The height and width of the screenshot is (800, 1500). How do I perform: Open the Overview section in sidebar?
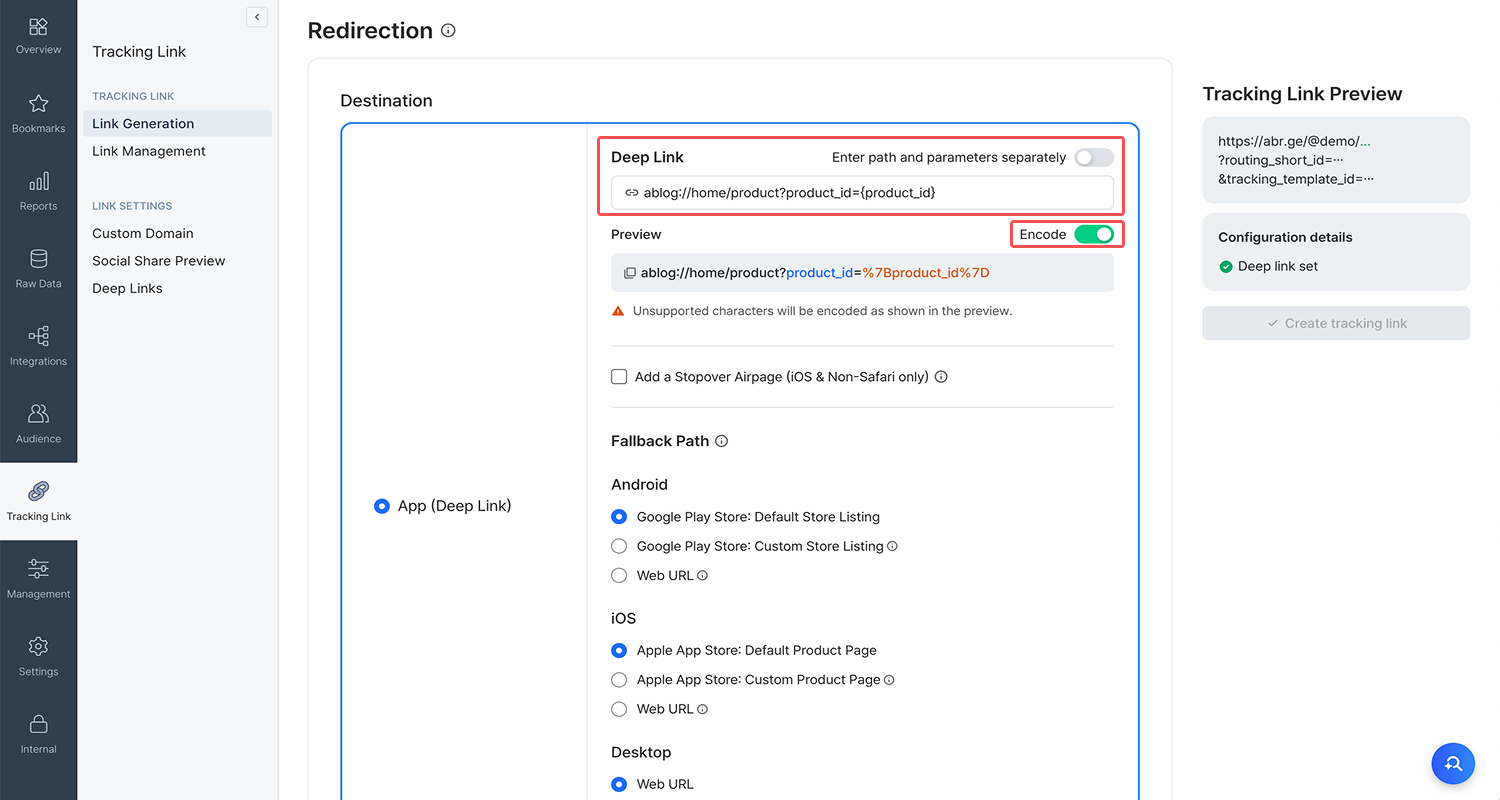pyautogui.click(x=38, y=35)
